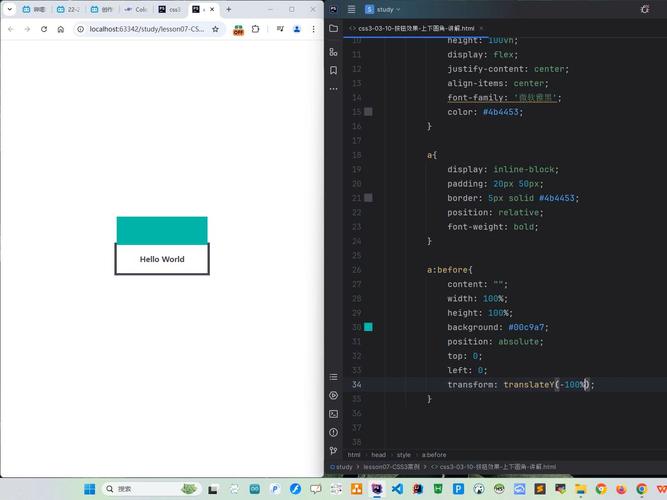Close the css3-03-10 editor tab
The height and width of the screenshot is (500, 667).
coord(481,29)
